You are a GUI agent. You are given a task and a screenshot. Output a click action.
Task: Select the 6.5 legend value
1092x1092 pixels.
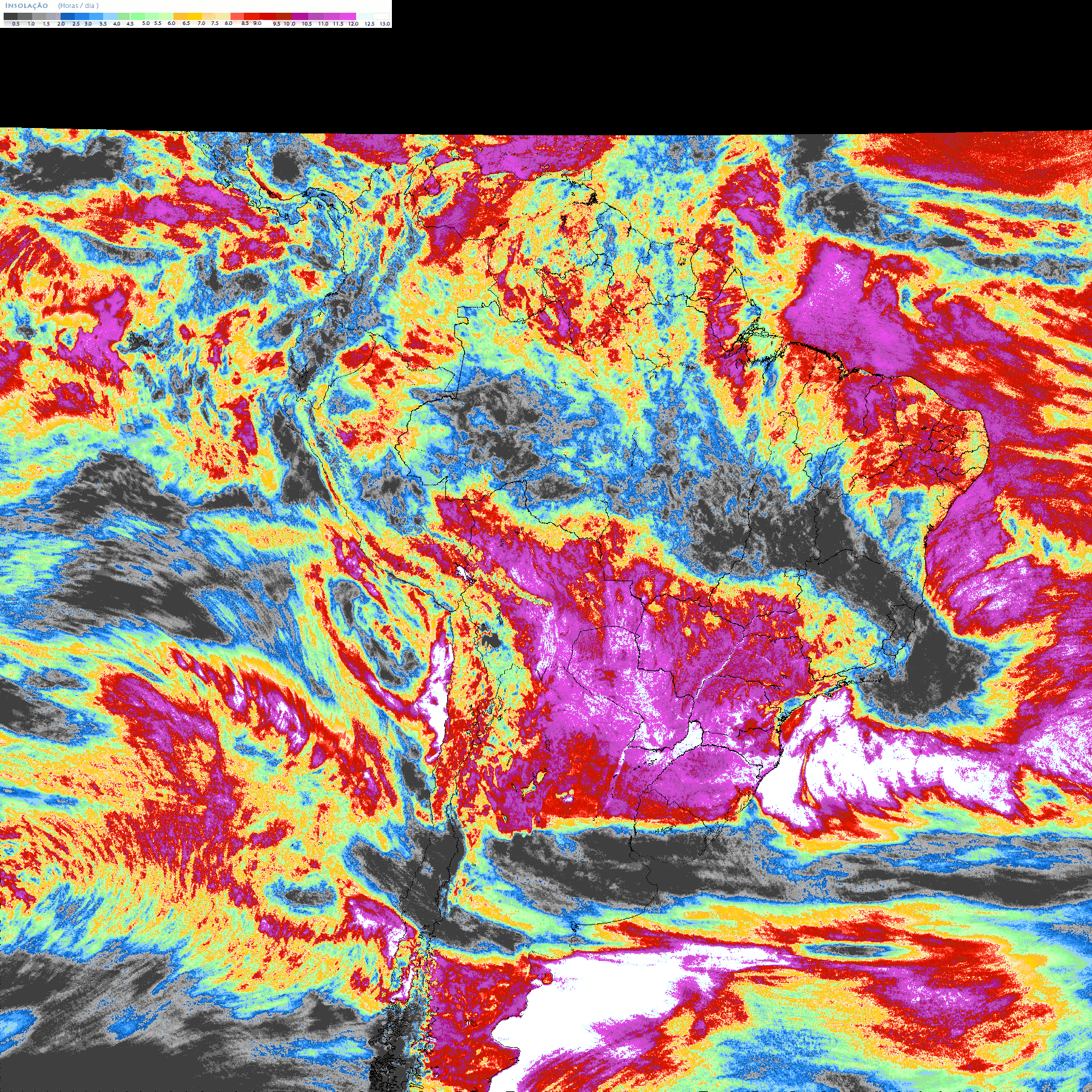point(186,23)
